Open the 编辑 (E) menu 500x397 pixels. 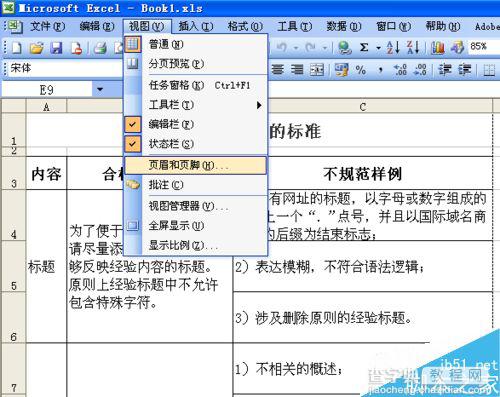tap(97, 26)
